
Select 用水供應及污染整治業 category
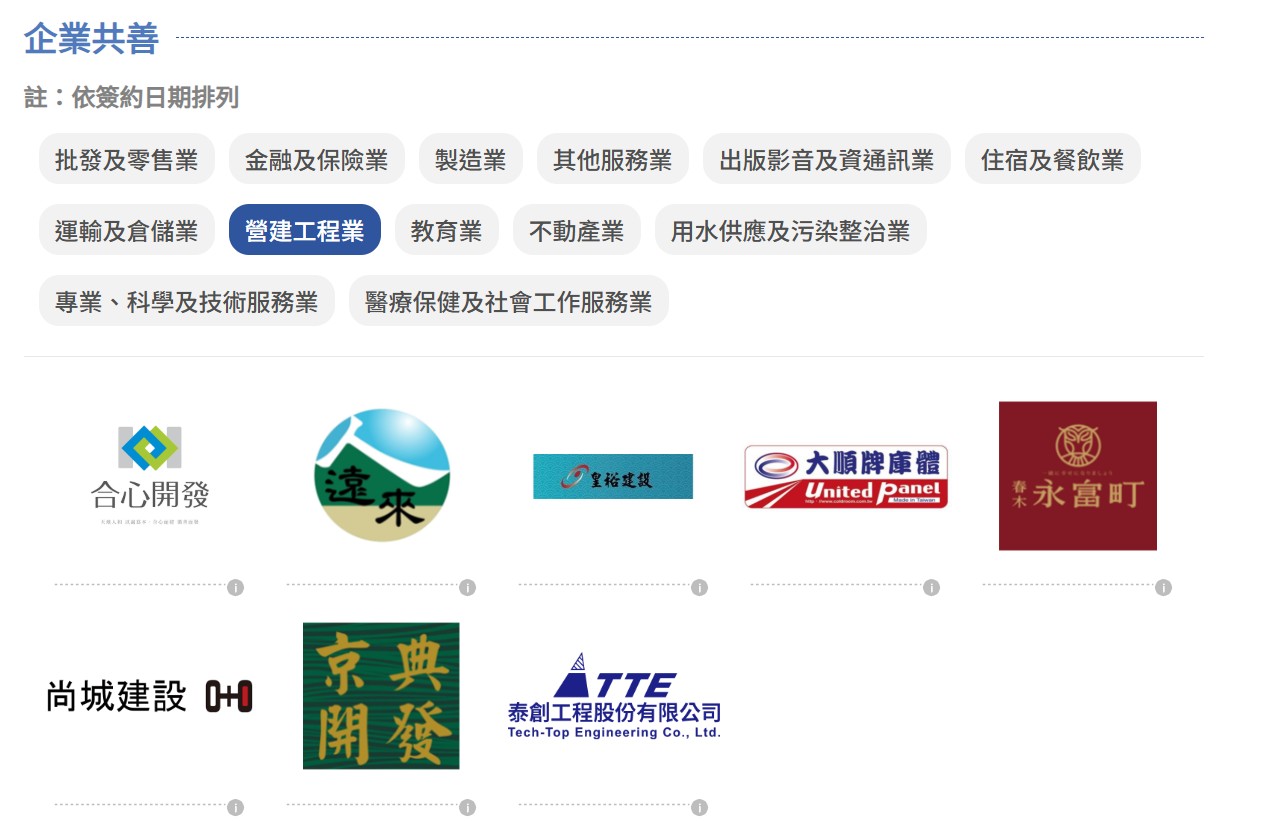click(791, 230)
